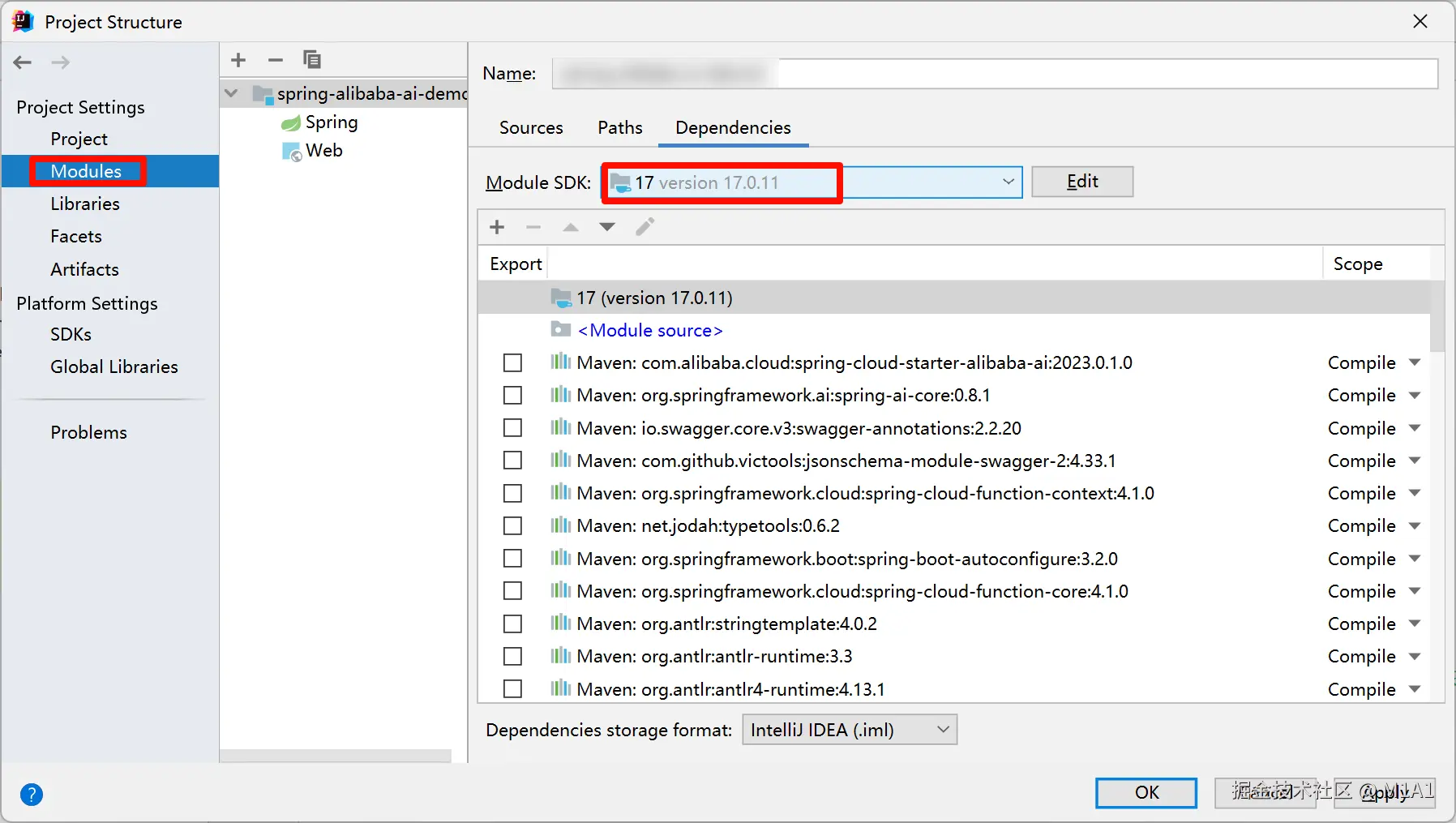Image resolution: width=1456 pixels, height=823 pixels.
Task: Click the forward navigation arrow
Action: 61,62
